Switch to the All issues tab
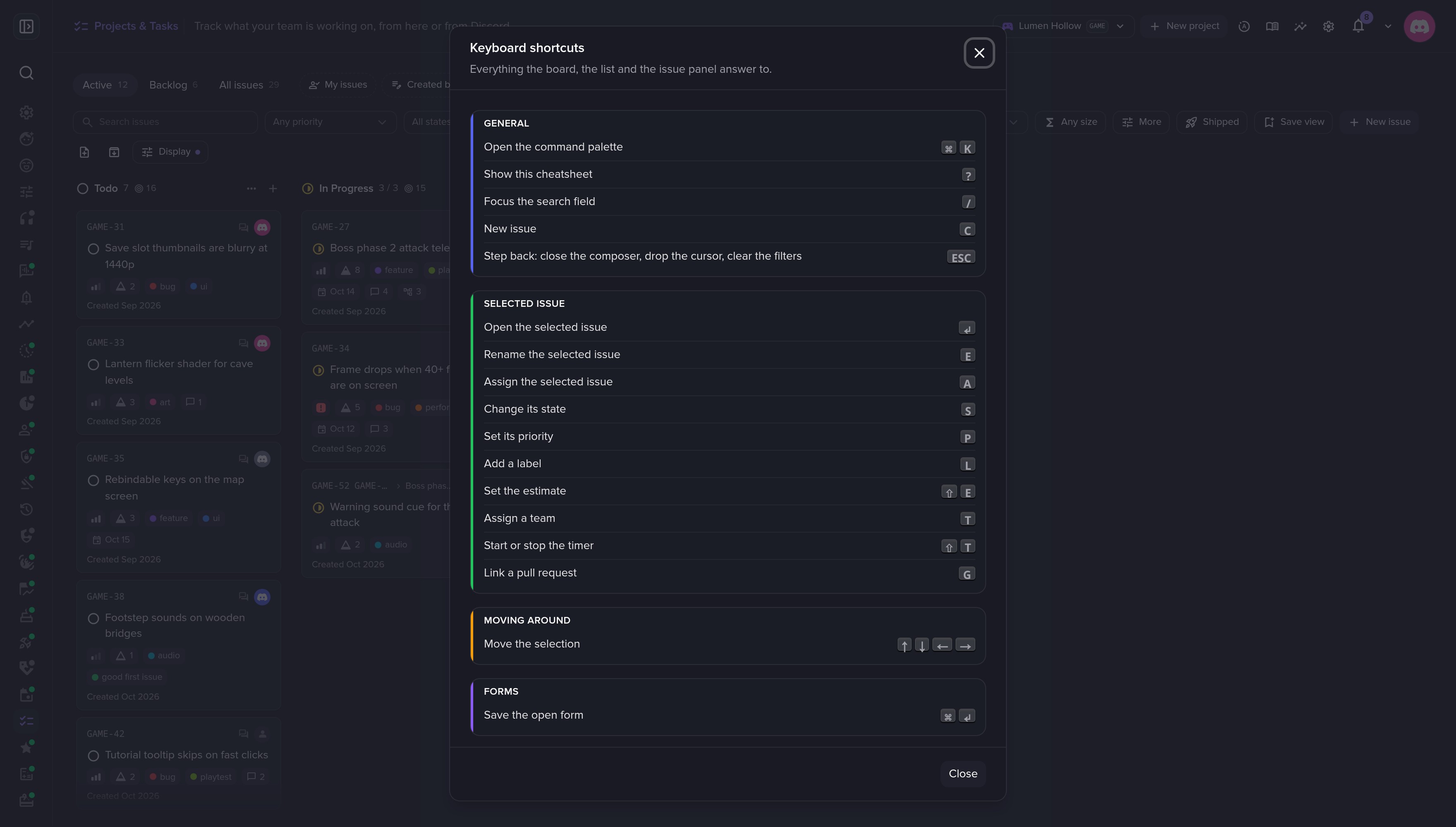Image resolution: width=1456 pixels, height=827 pixels. [249, 85]
